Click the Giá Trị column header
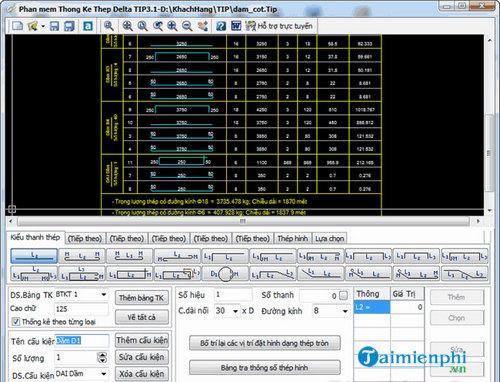Screen dimensions: 500x382 (x=407, y=294)
